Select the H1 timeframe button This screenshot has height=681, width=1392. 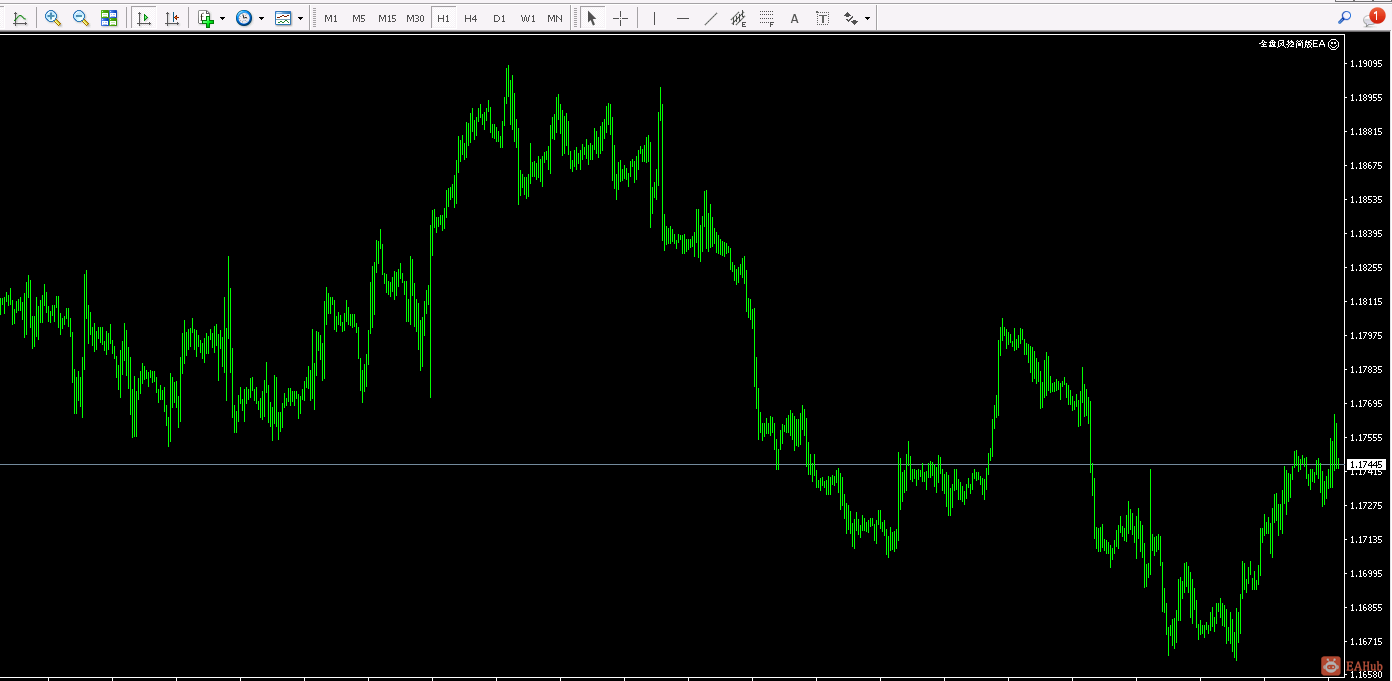(x=444, y=18)
